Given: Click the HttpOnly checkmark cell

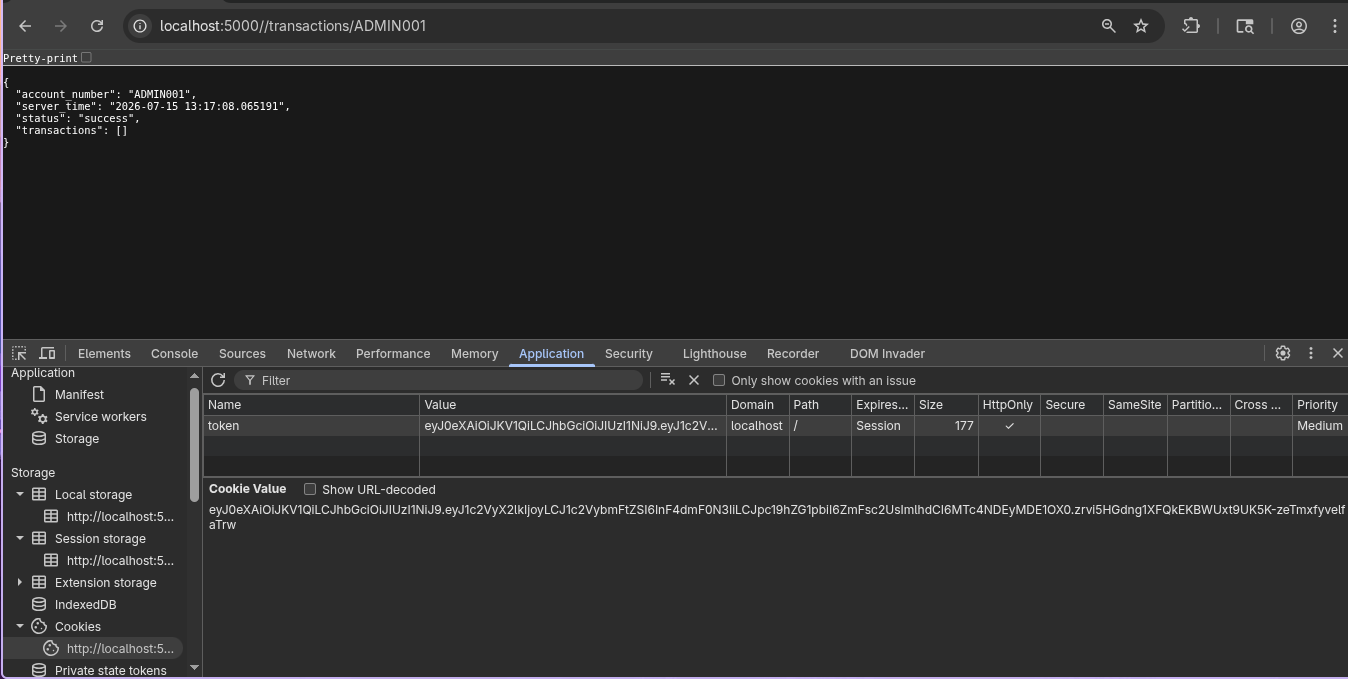Looking at the screenshot, I should (1009, 426).
